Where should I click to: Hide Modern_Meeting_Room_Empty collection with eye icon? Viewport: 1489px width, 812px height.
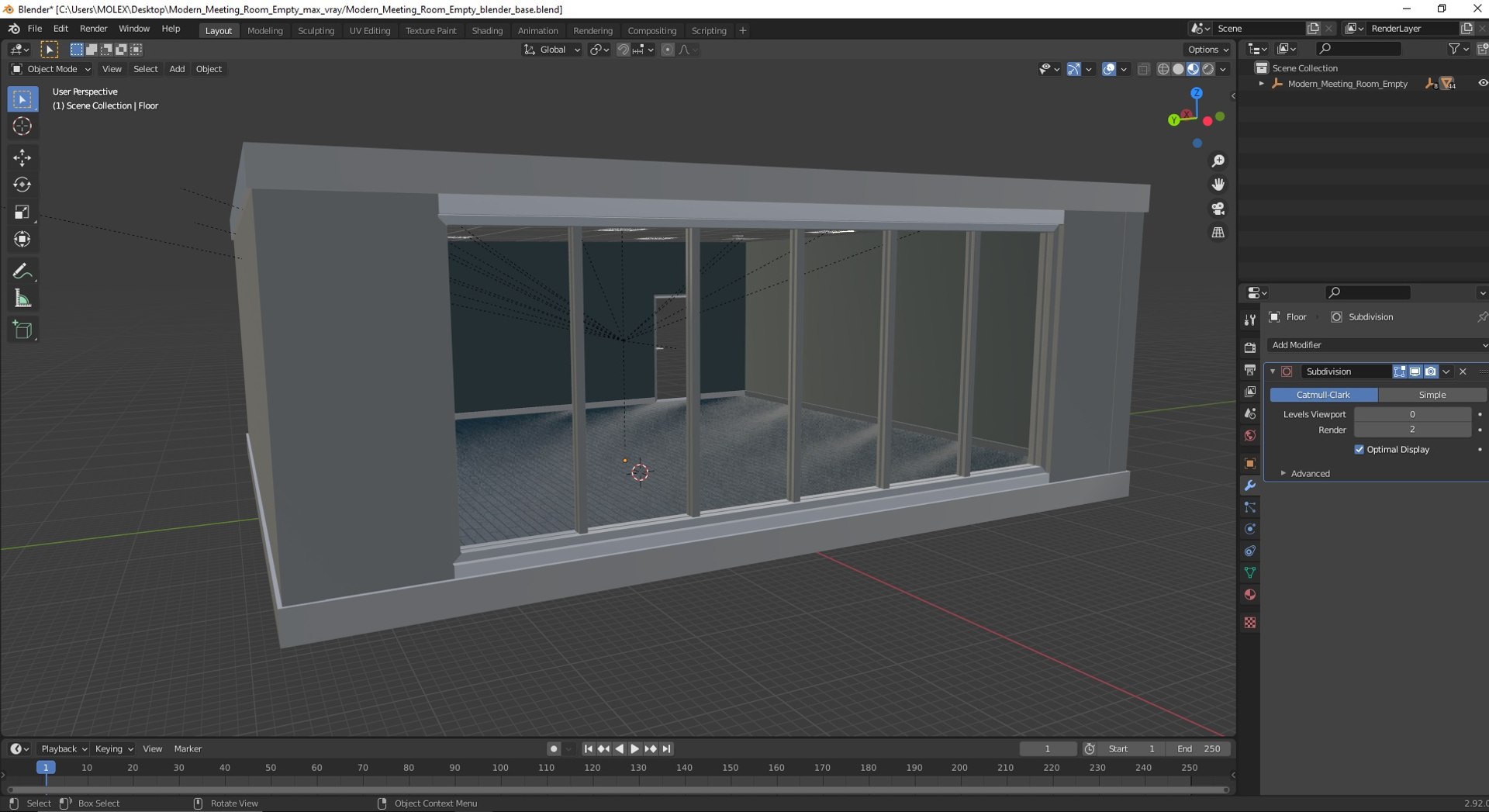pos(1482,84)
